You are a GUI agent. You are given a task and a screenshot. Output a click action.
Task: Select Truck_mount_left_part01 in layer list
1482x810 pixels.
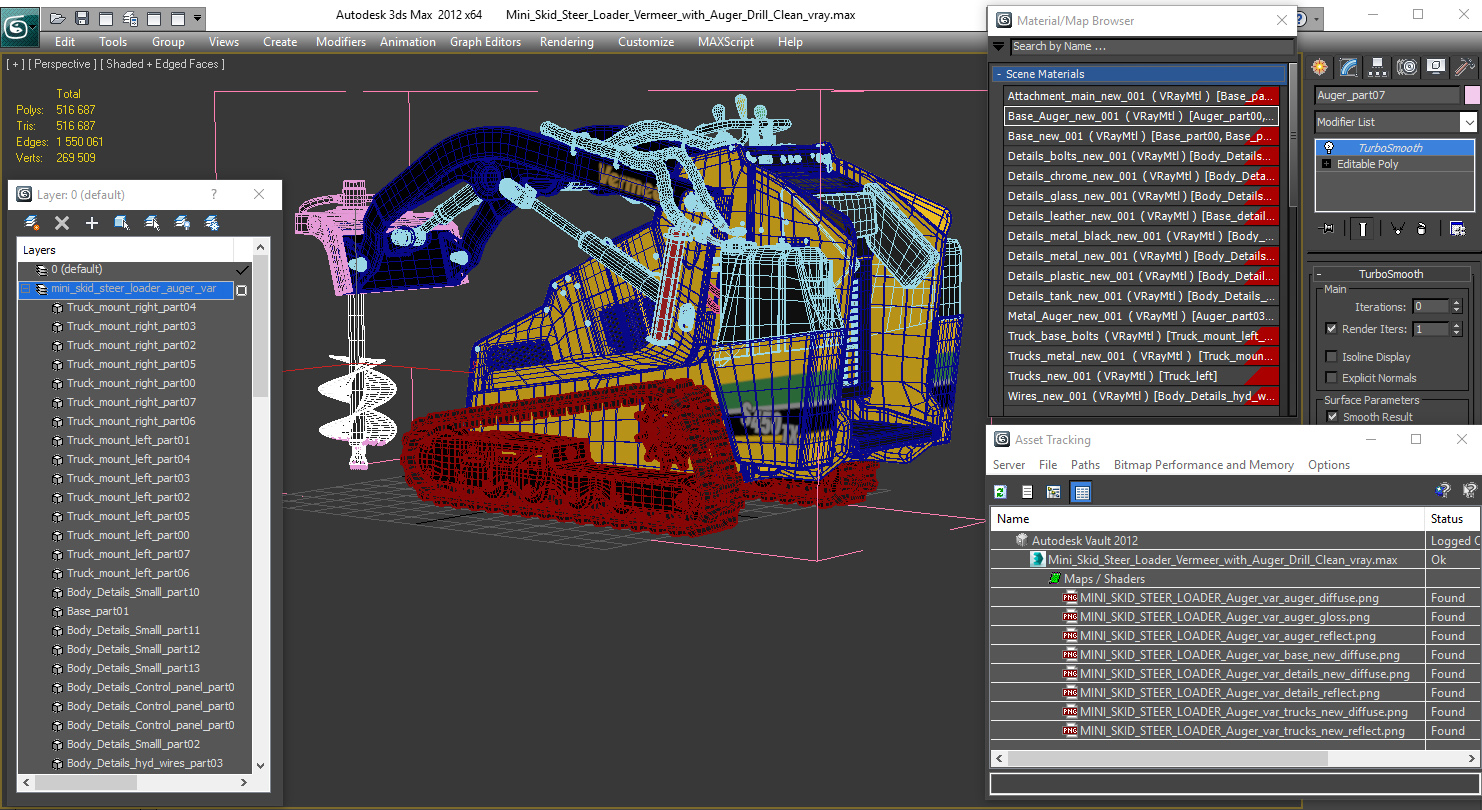(128, 440)
